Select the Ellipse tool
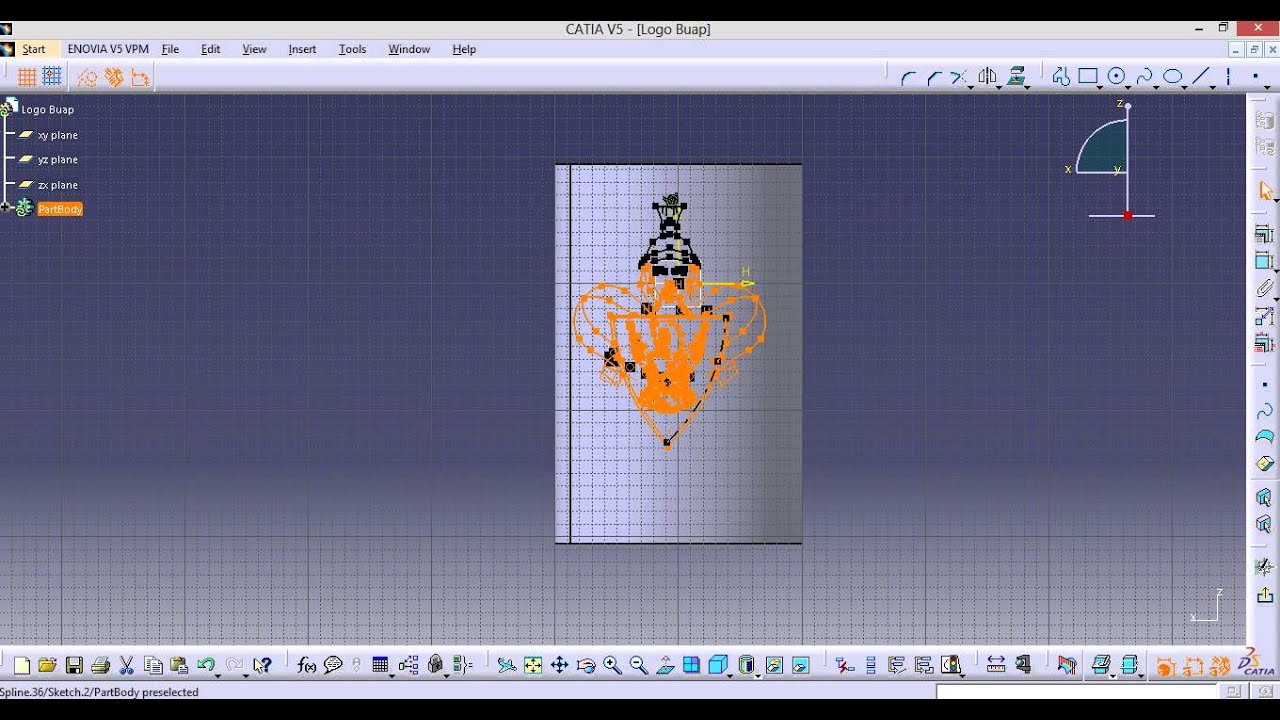Screen dimensions: 1280x720 tap(1172, 77)
